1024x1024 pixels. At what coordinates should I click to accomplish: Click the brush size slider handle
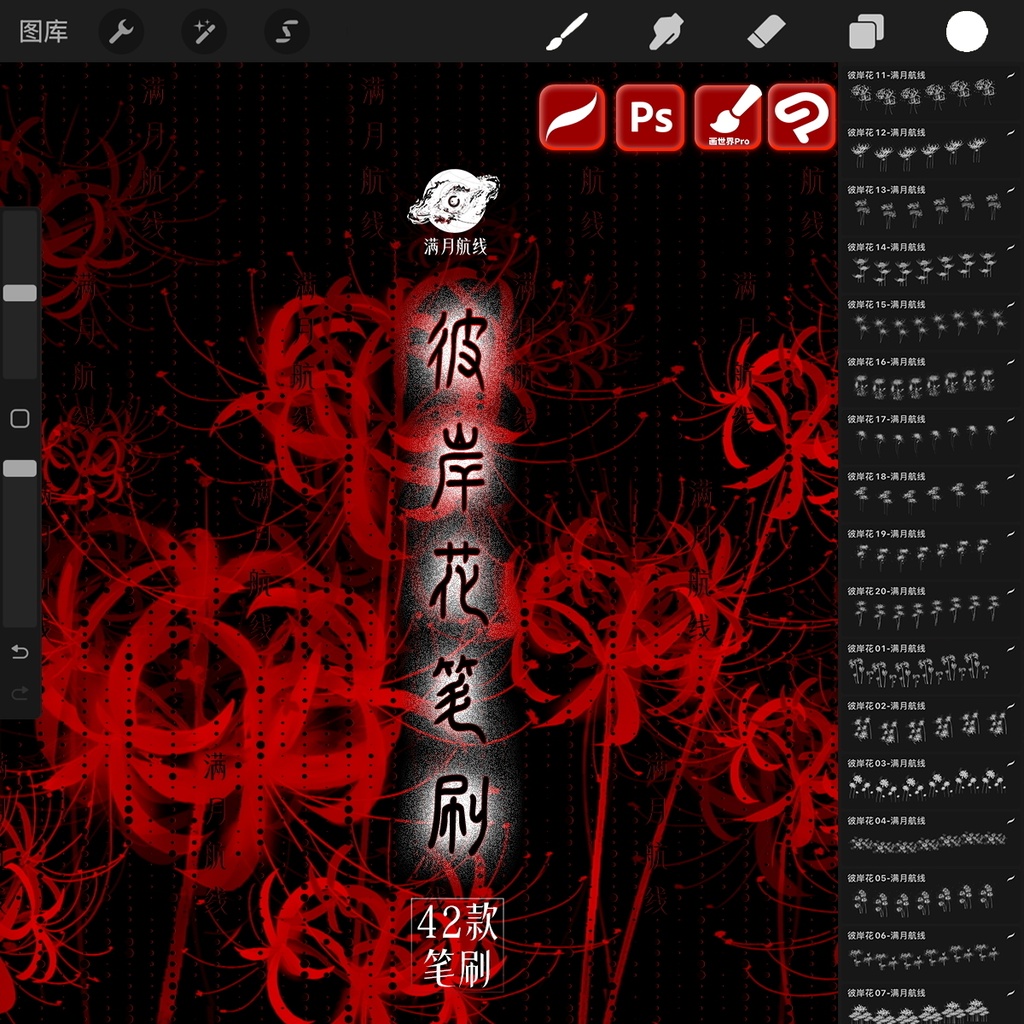20,293
